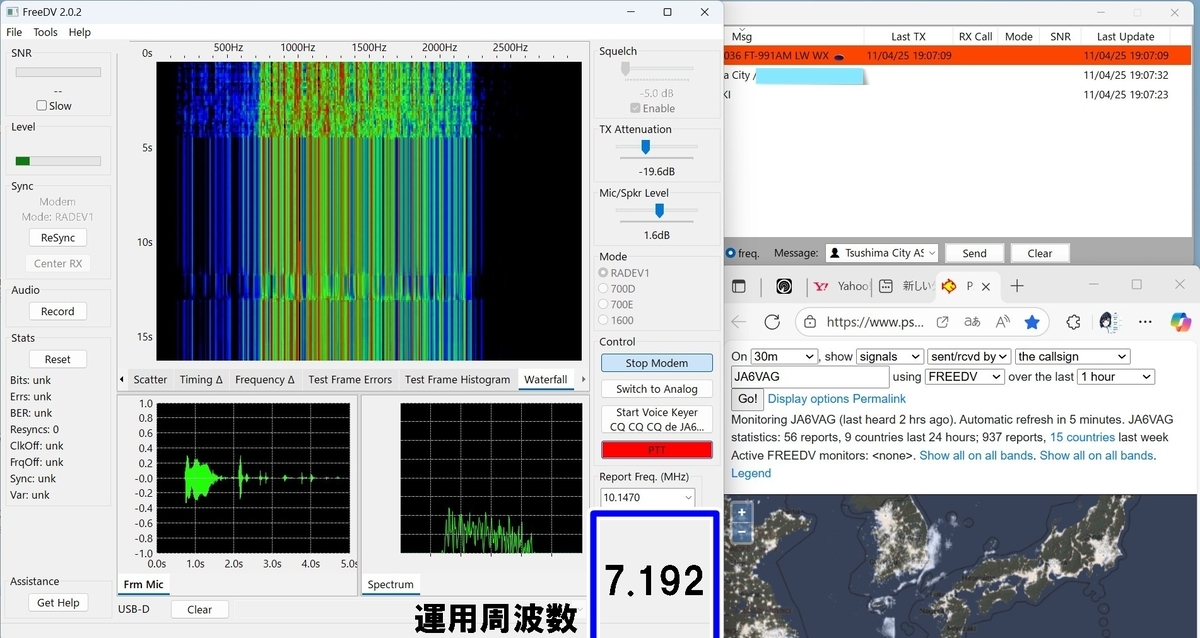1200x638 pixels.
Task: Open the Edge three-dot settings menu
Action: click(1146, 322)
